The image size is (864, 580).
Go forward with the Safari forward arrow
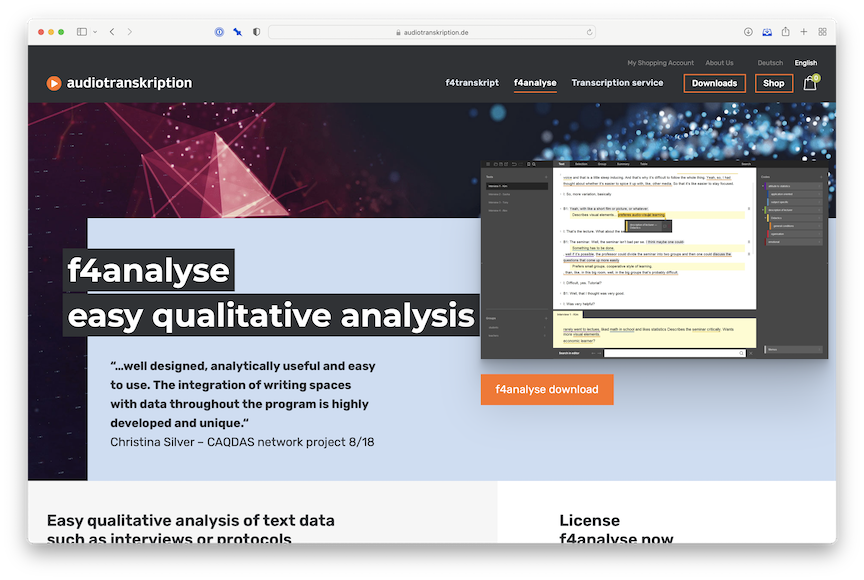pyautogui.click(x=130, y=32)
